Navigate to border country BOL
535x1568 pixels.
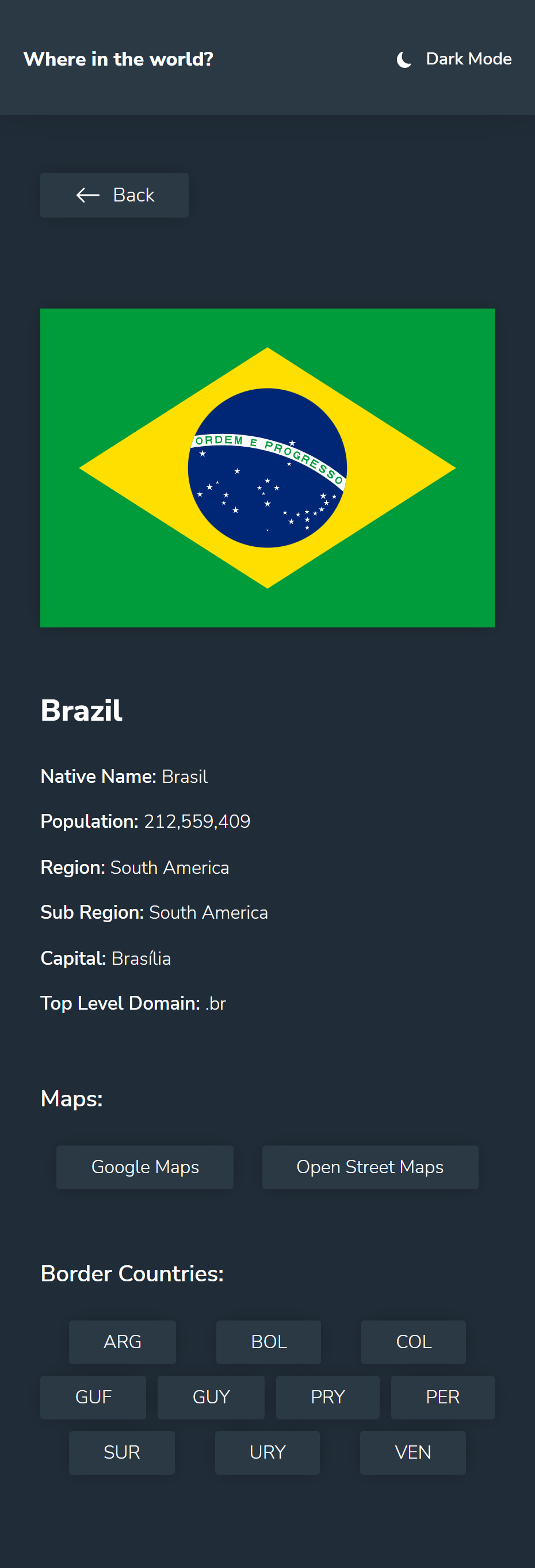(268, 1342)
